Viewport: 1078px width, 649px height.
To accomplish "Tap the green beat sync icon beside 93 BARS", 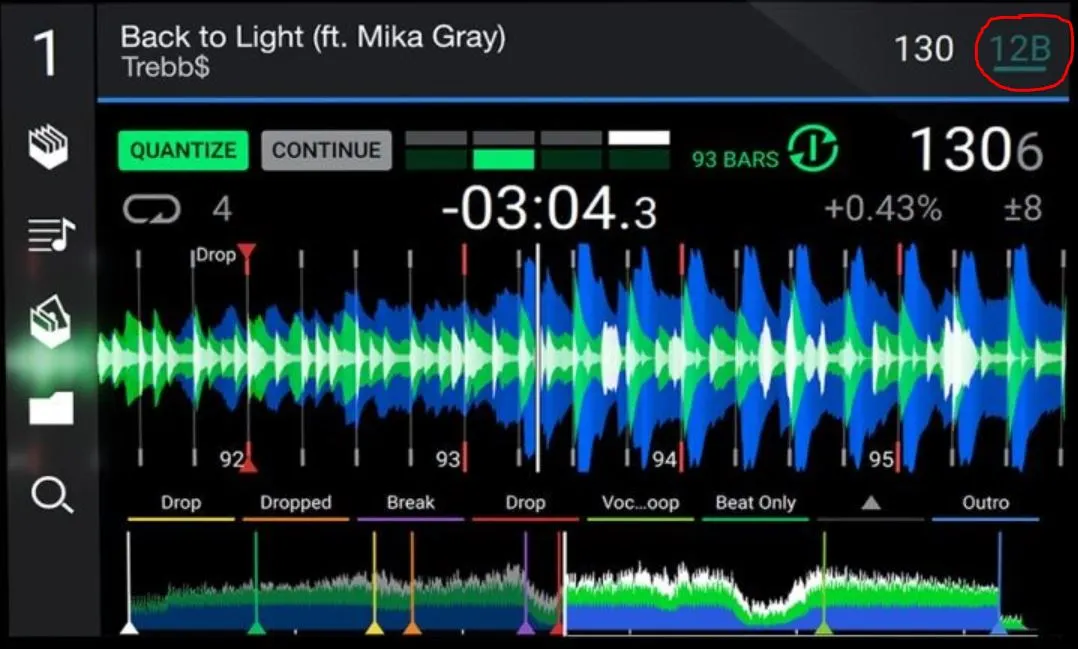I will 813,151.
